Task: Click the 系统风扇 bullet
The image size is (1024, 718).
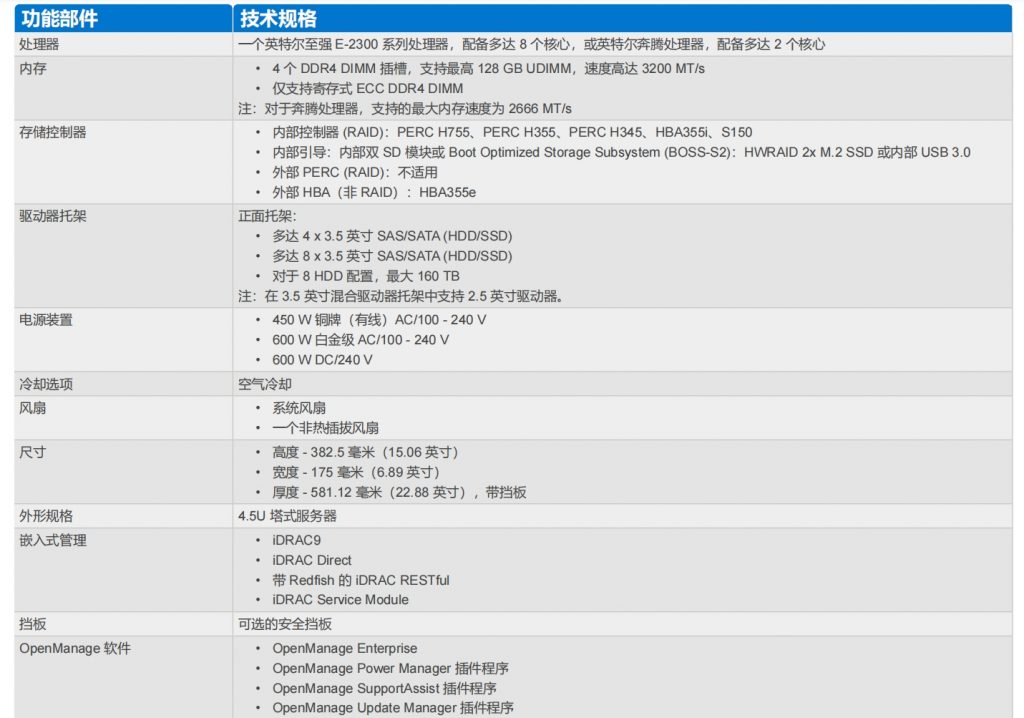Action: coord(299,408)
